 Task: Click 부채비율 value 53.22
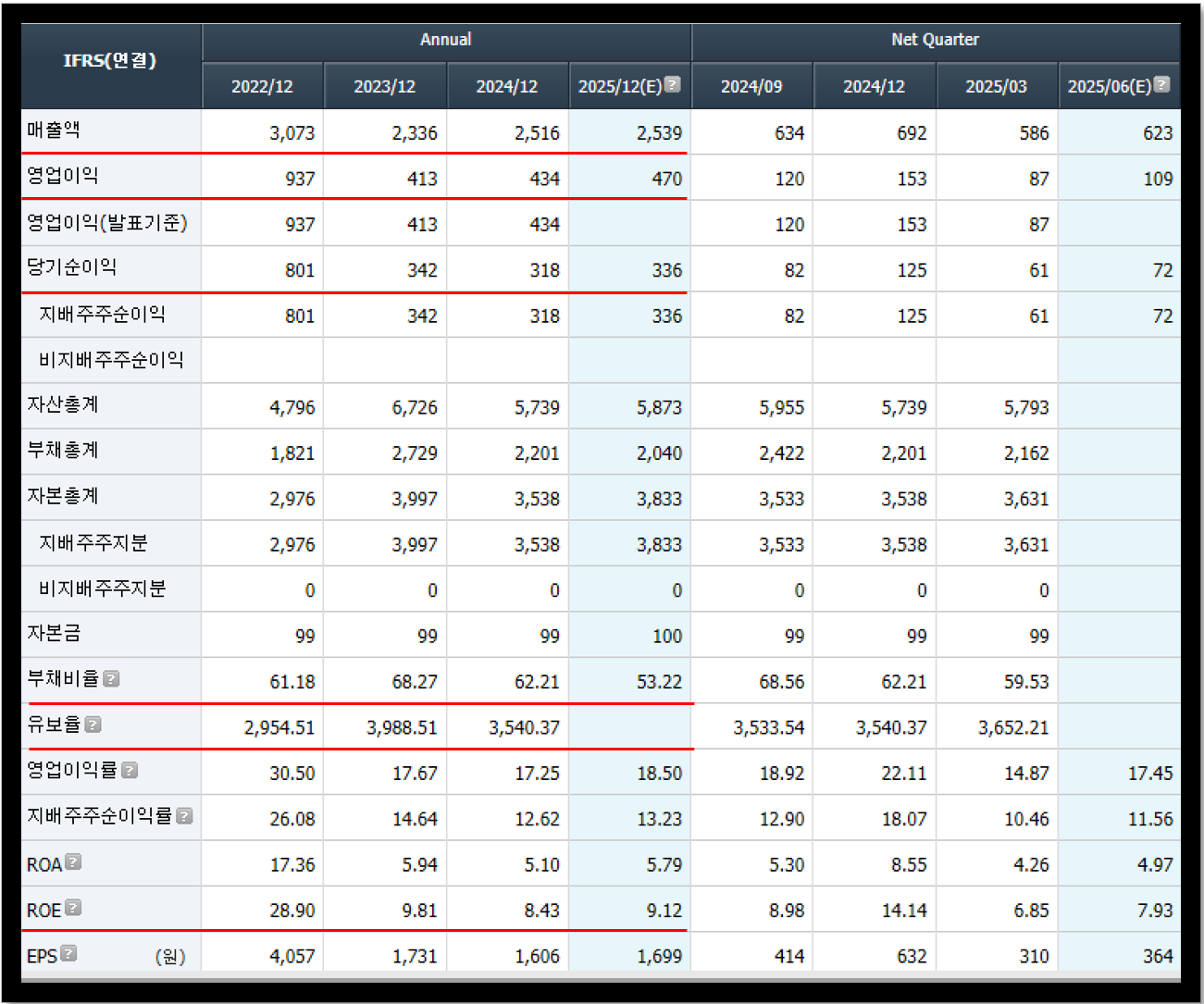659,682
